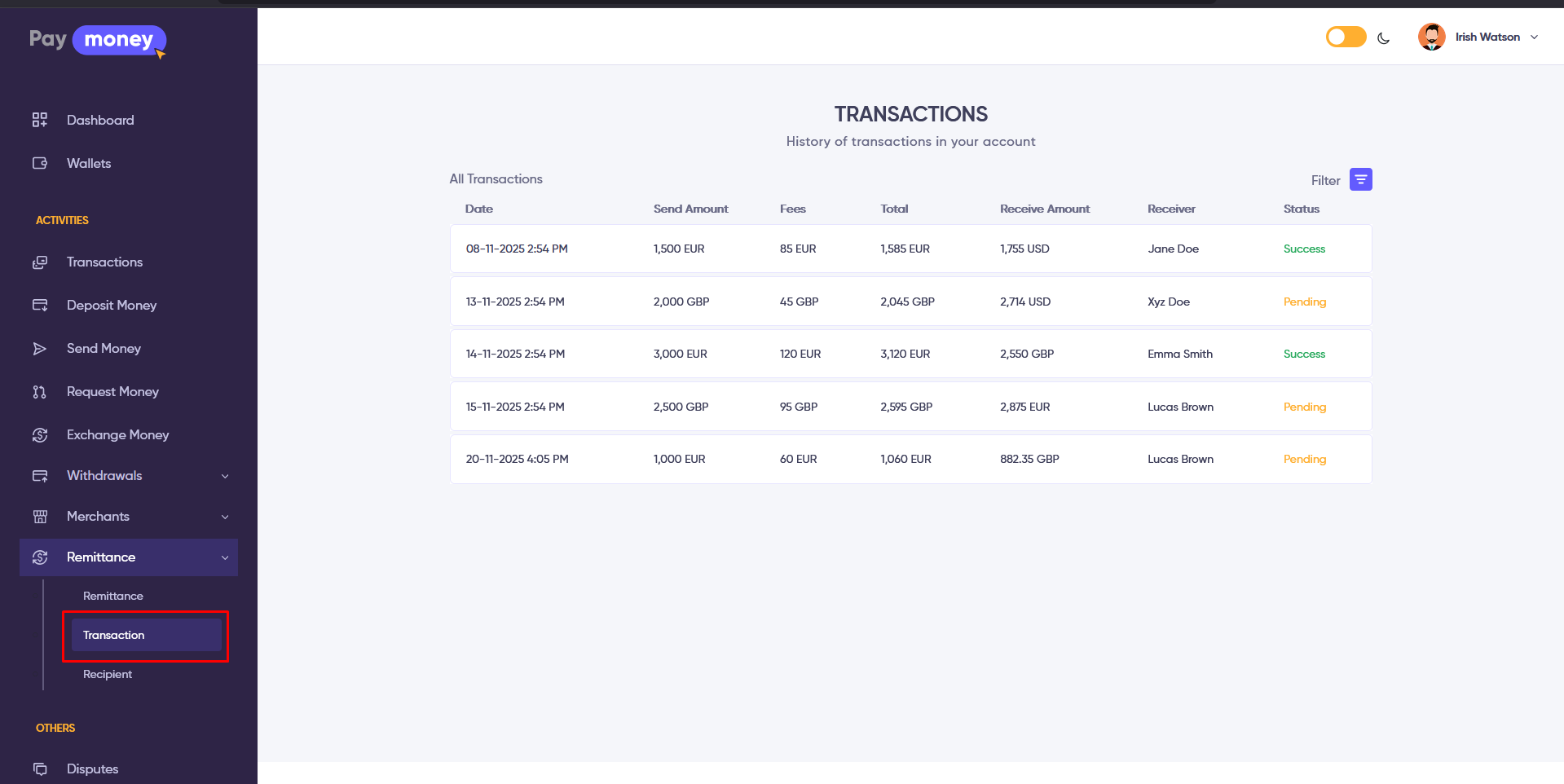Click the Remittance submenu link

[x=112, y=596]
